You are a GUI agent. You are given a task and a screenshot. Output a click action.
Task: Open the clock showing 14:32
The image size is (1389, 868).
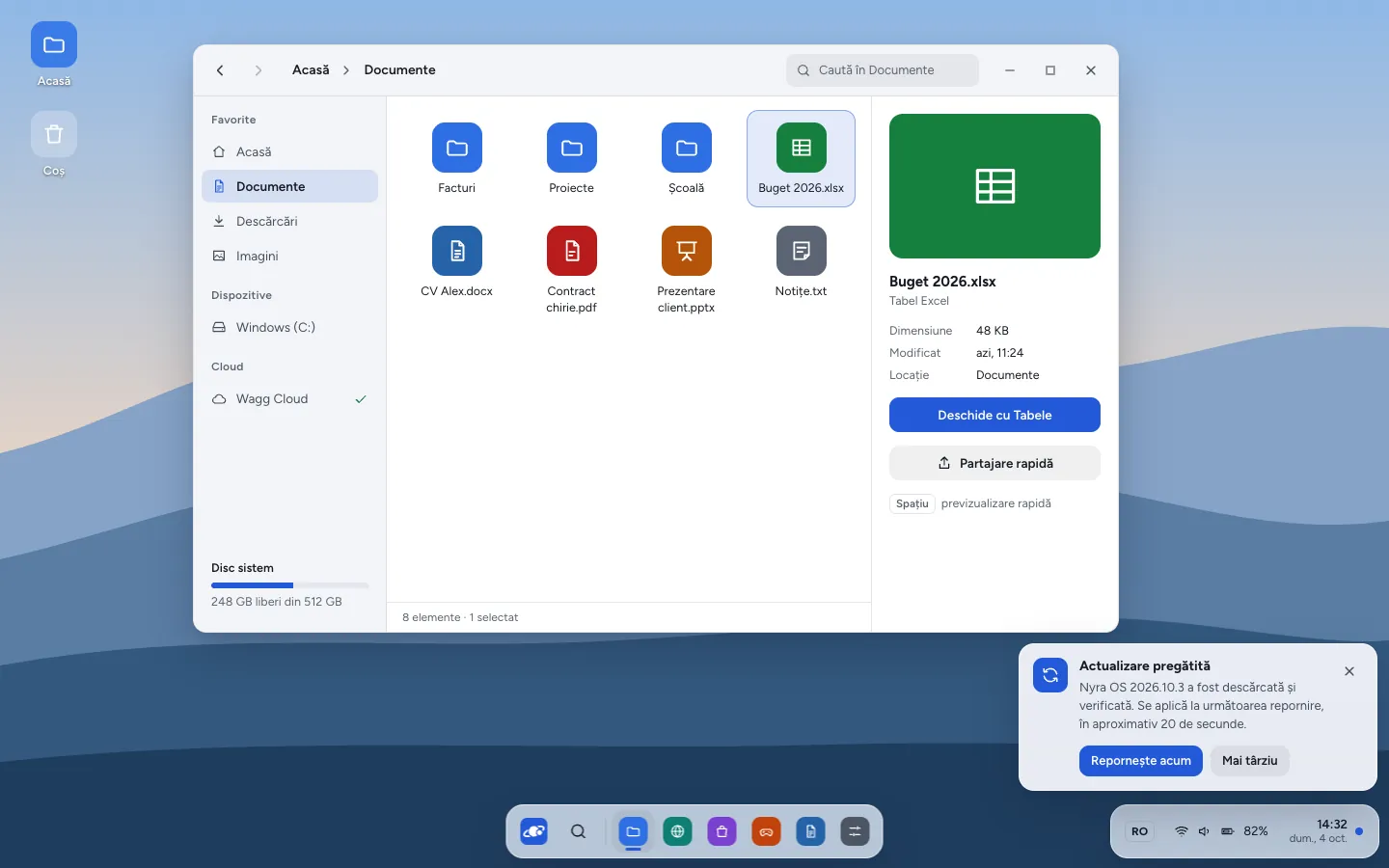click(1319, 831)
